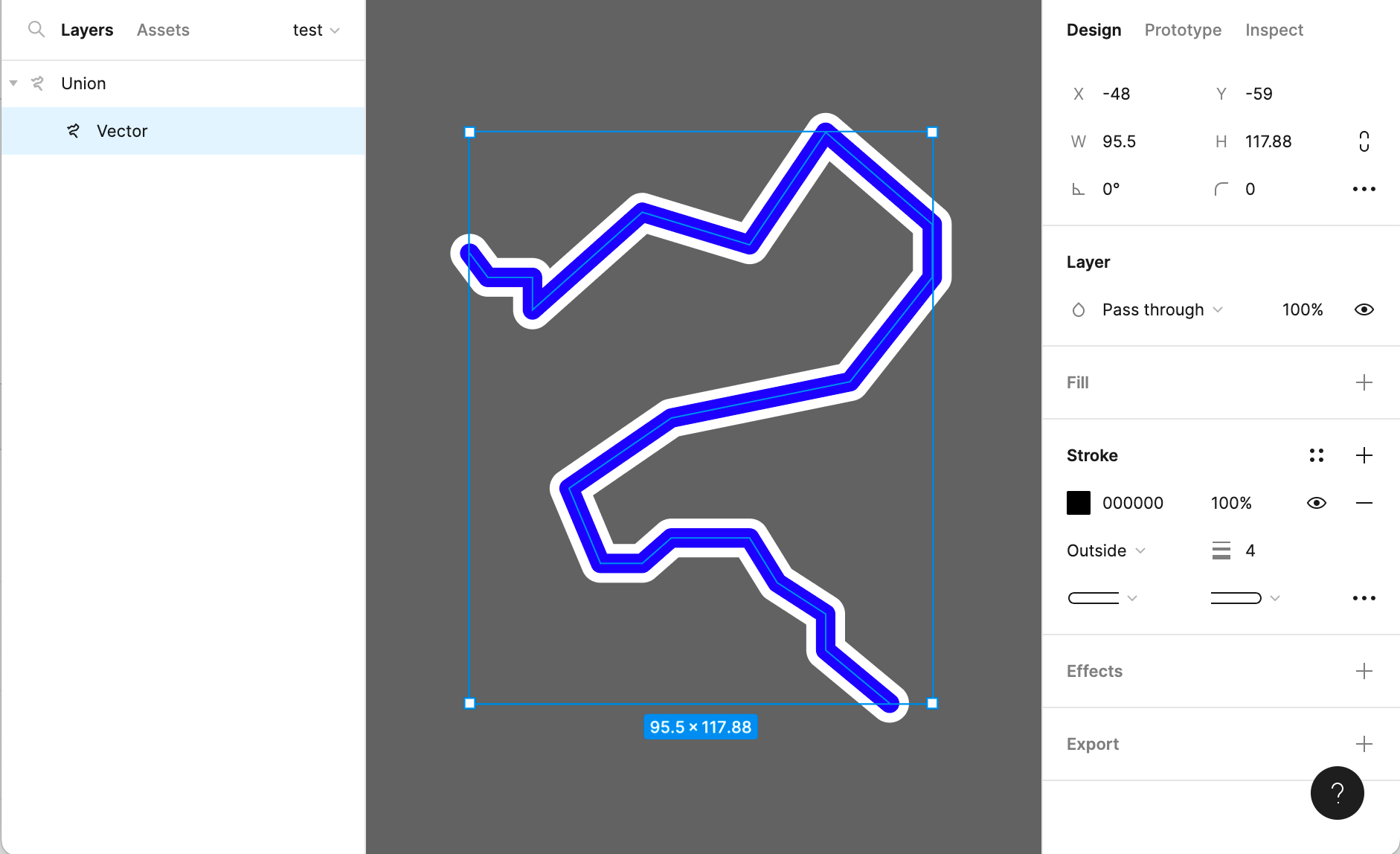
Task: Select the Vector layer
Action: [x=183, y=131]
